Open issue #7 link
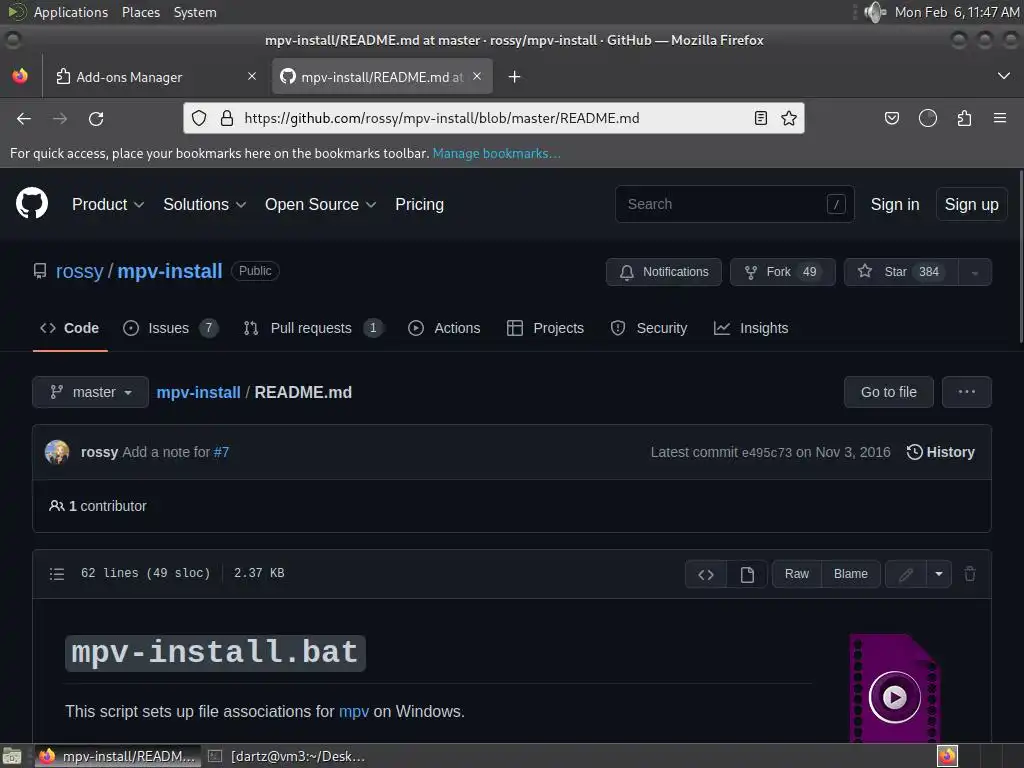 click(x=221, y=452)
